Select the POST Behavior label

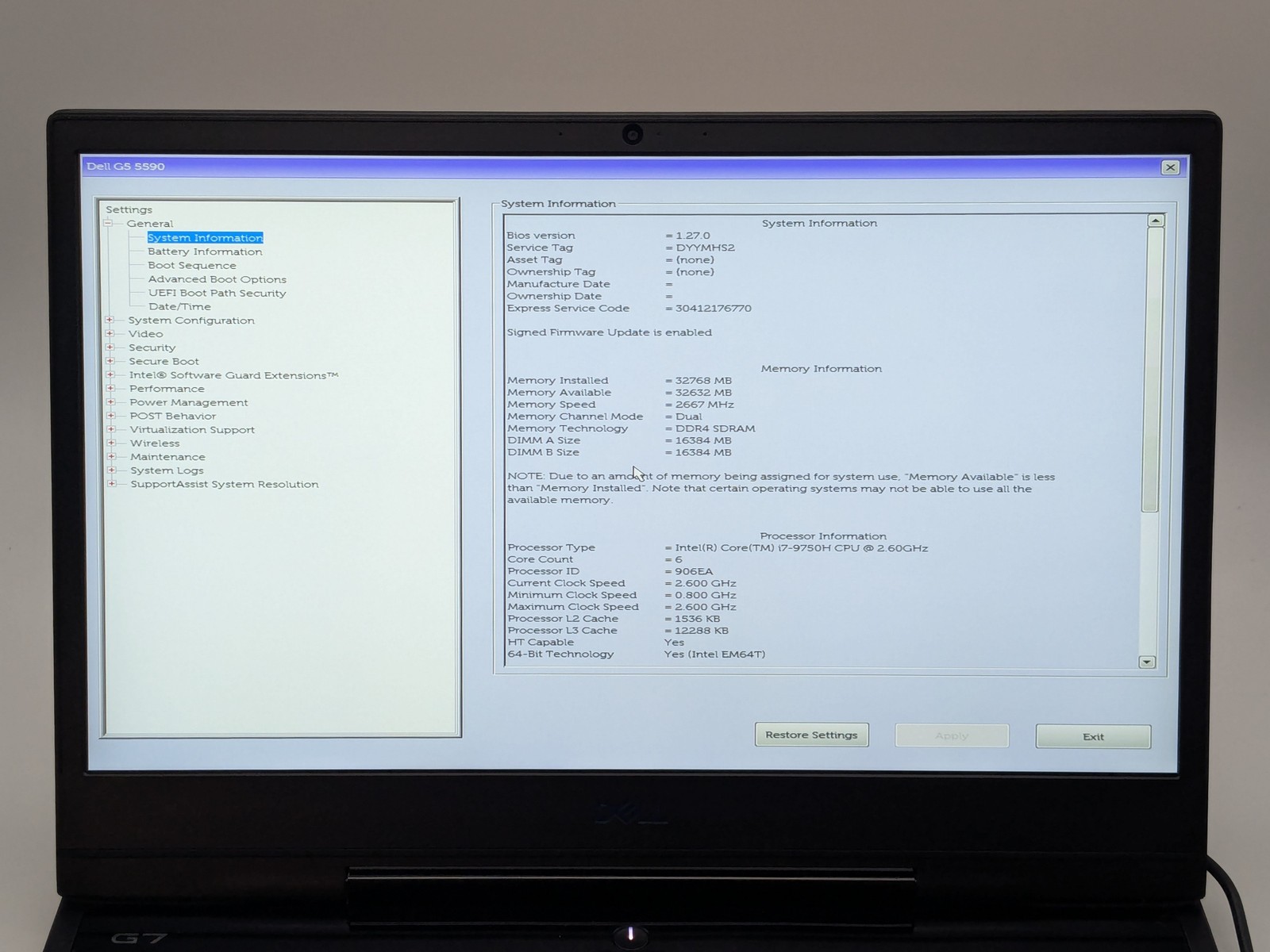pos(172,416)
